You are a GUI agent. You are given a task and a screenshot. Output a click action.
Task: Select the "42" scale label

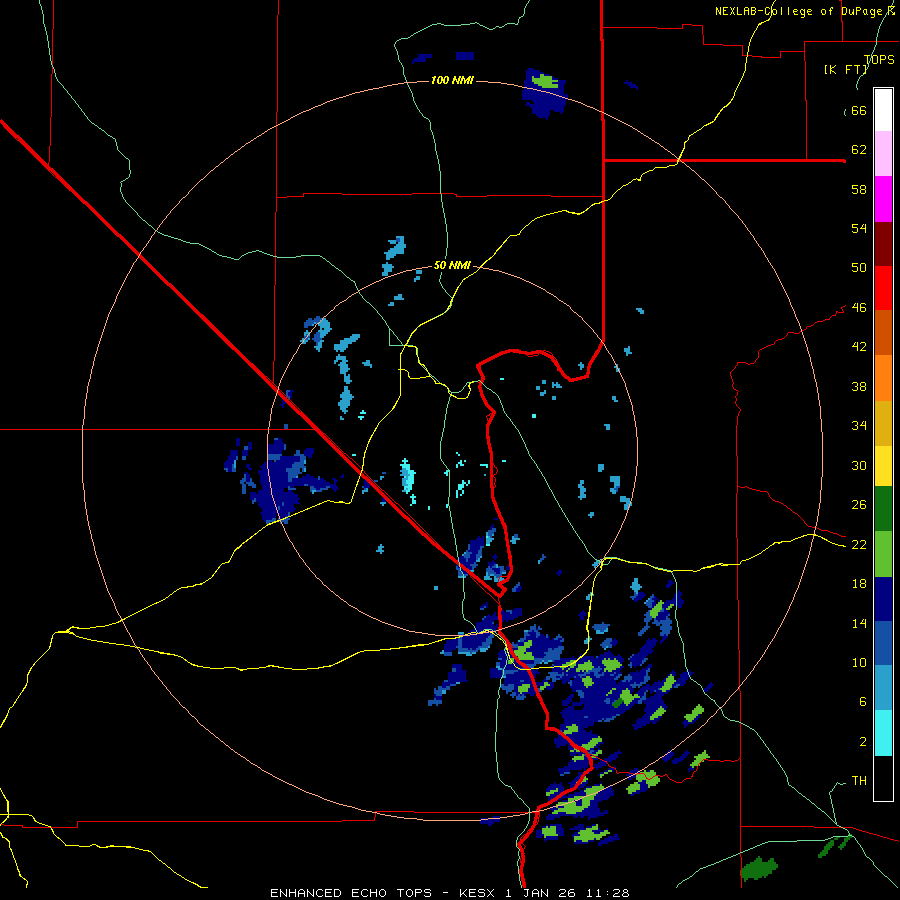pos(859,346)
